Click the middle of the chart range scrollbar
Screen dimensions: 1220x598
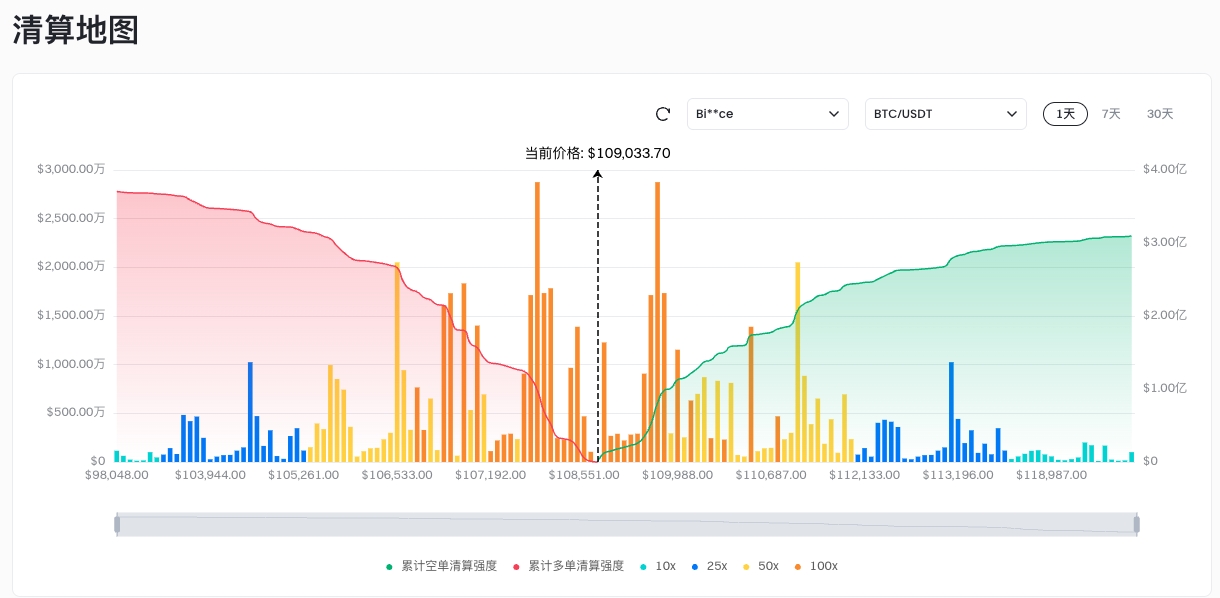[x=626, y=524]
